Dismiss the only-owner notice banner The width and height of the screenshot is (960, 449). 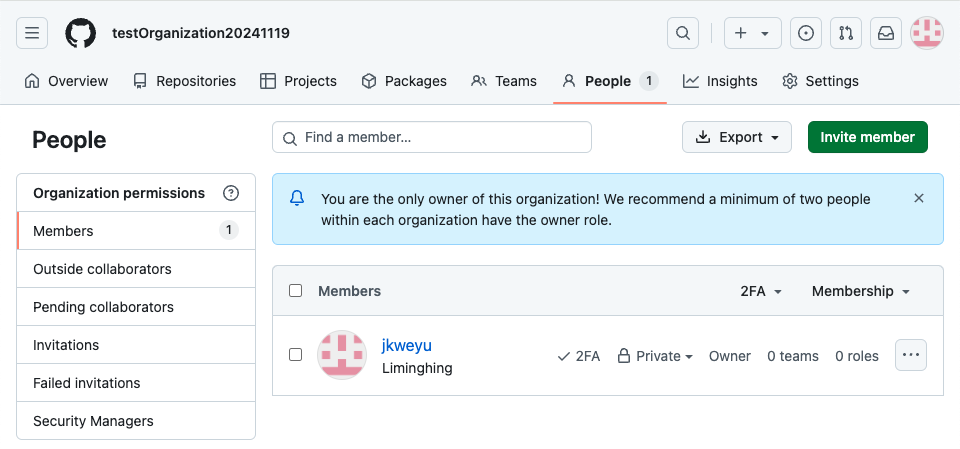point(919,198)
